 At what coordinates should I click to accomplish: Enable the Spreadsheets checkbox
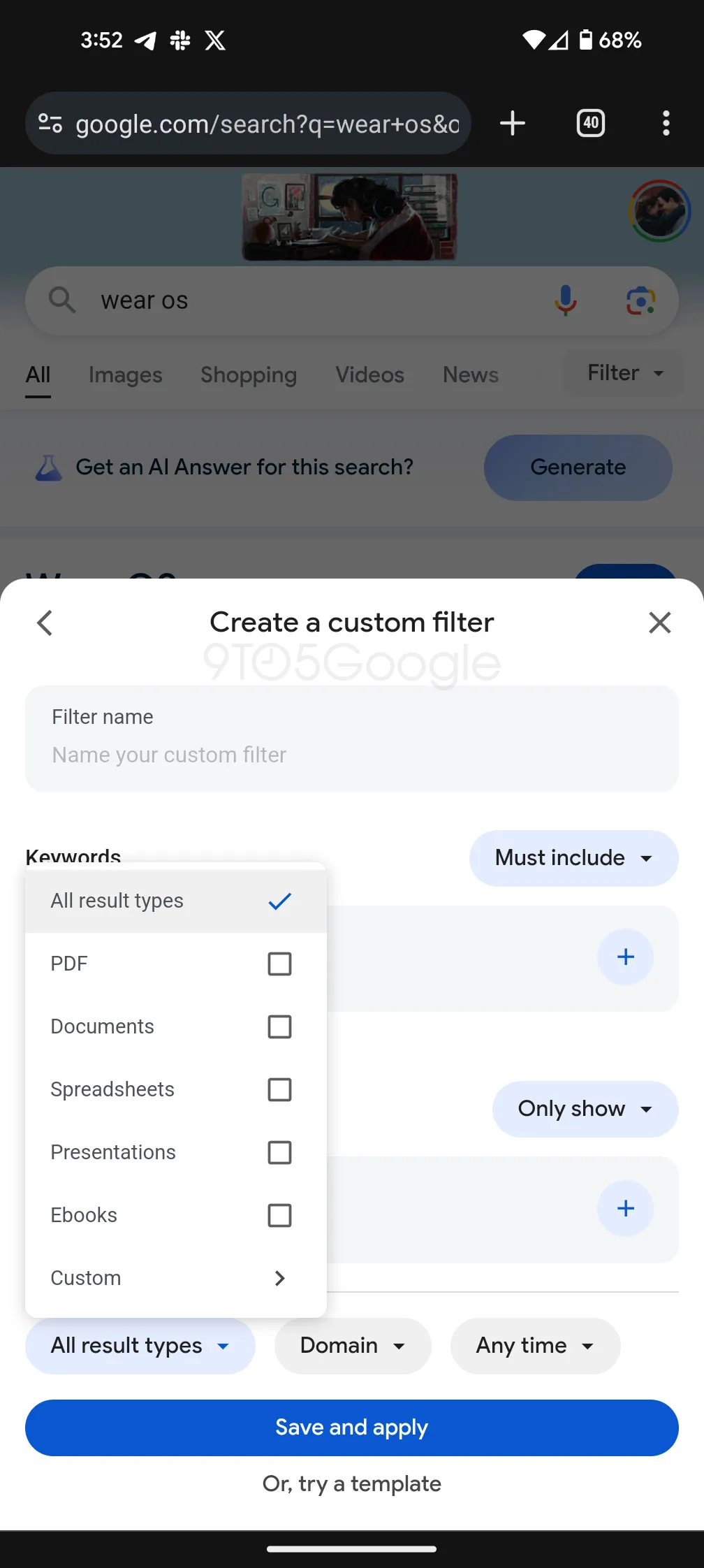pyautogui.click(x=279, y=1089)
